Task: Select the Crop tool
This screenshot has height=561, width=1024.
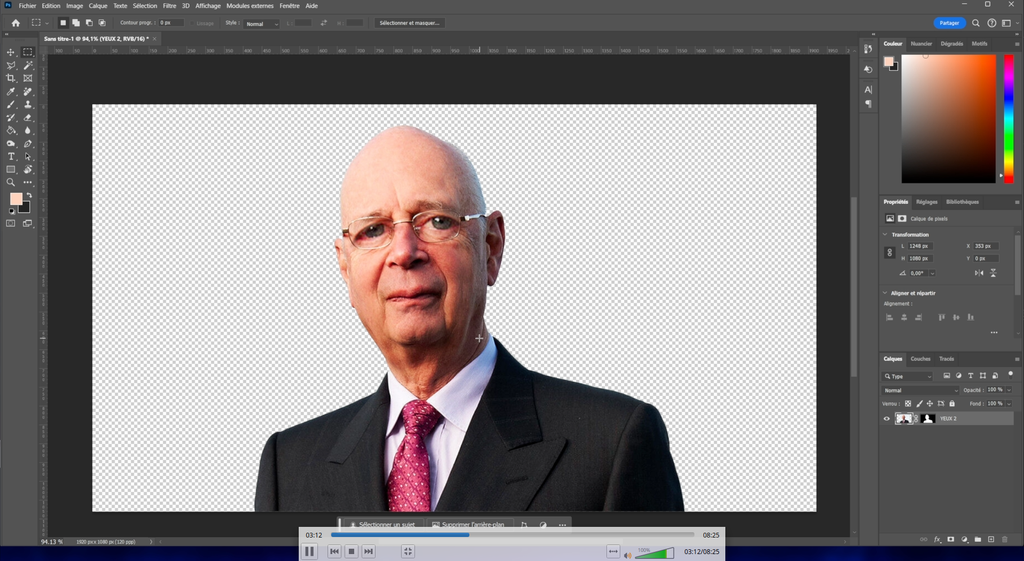Action: pyautogui.click(x=11, y=78)
